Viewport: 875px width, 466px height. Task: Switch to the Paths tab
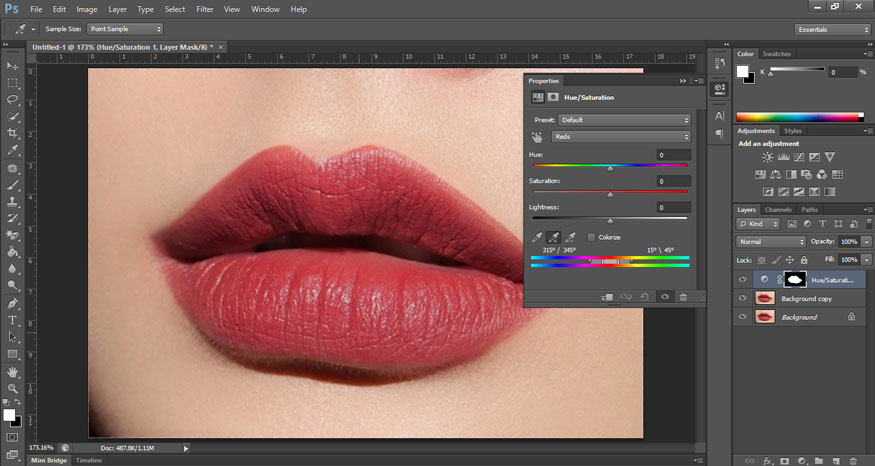click(x=809, y=210)
